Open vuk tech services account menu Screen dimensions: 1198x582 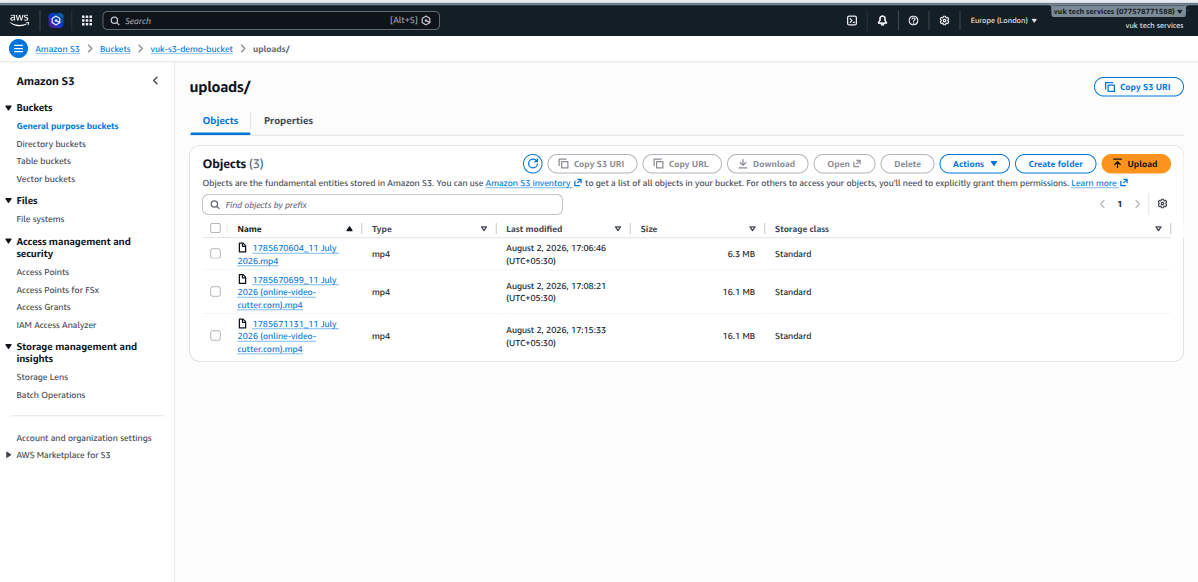point(1119,11)
